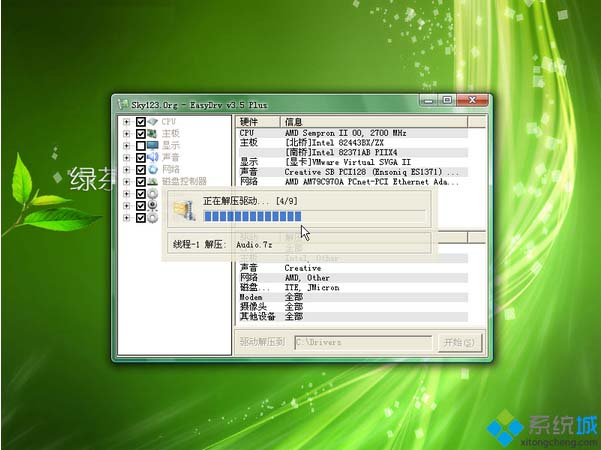Image resolution: width=601 pixels, height=450 pixels.
Task: Expand the CPU tree node
Action: coord(126,122)
